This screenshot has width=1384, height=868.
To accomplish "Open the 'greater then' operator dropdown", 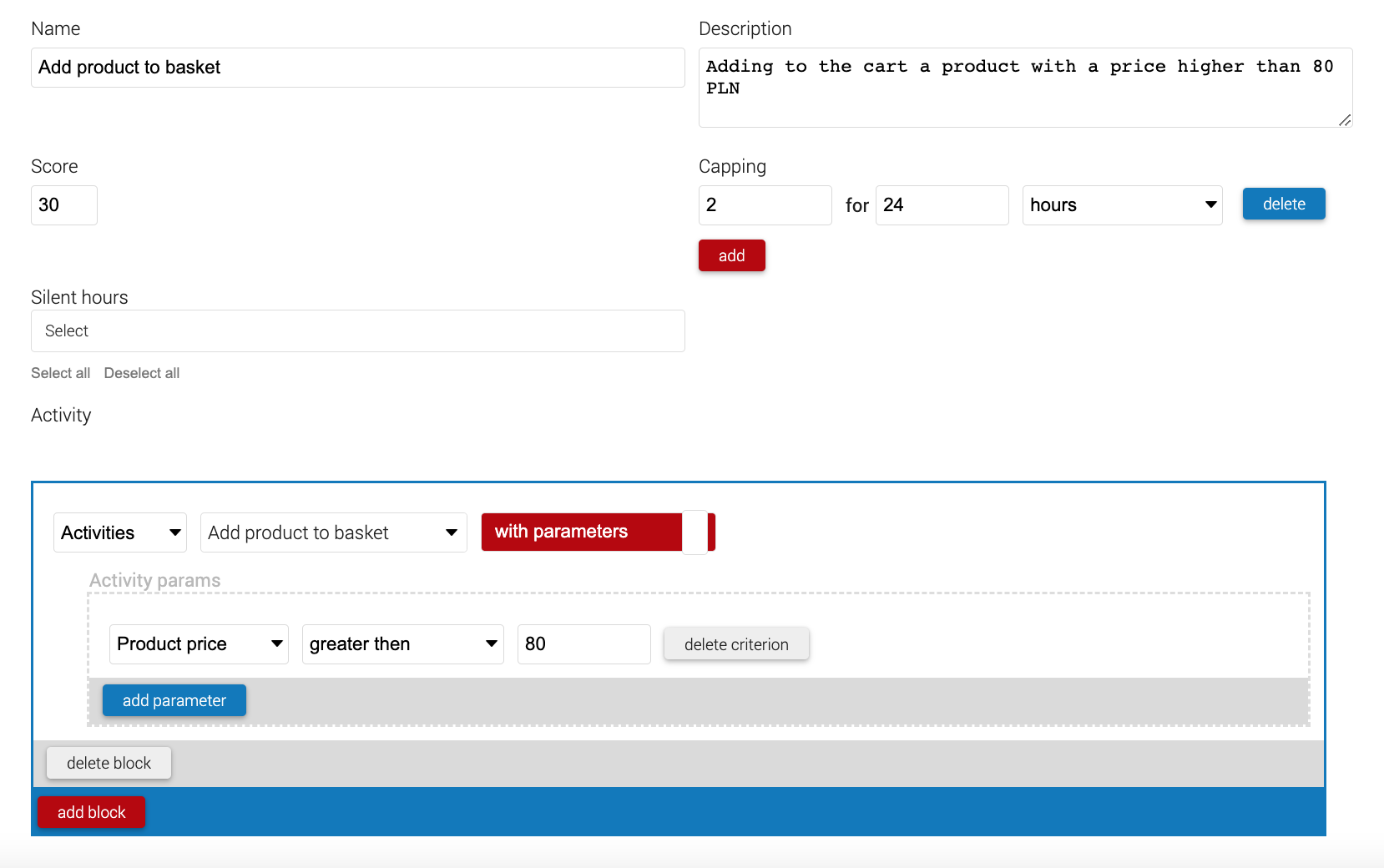I will (x=403, y=644).
